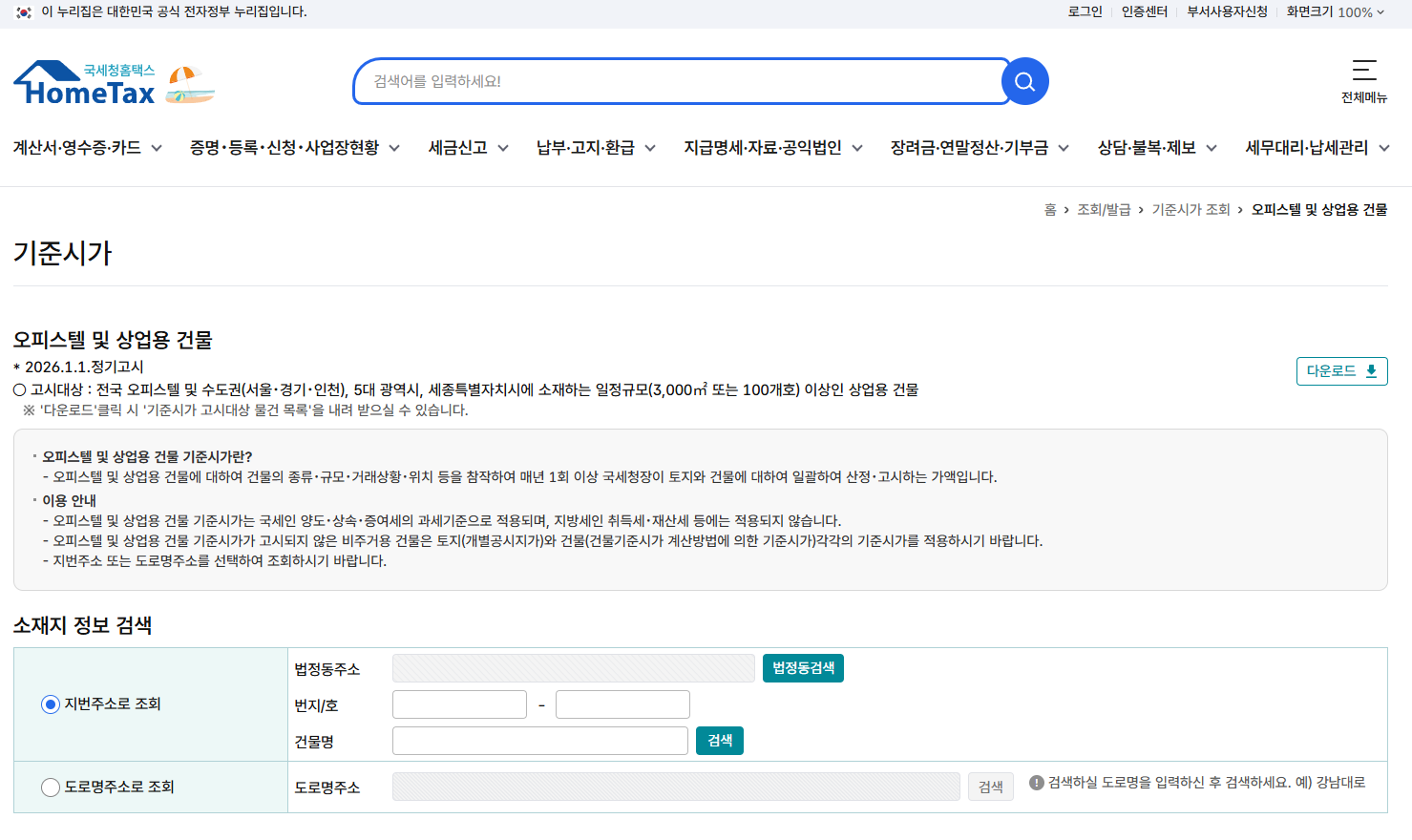
Task: Click the 기준시가 page title
Action: click(x=63, y=253)
